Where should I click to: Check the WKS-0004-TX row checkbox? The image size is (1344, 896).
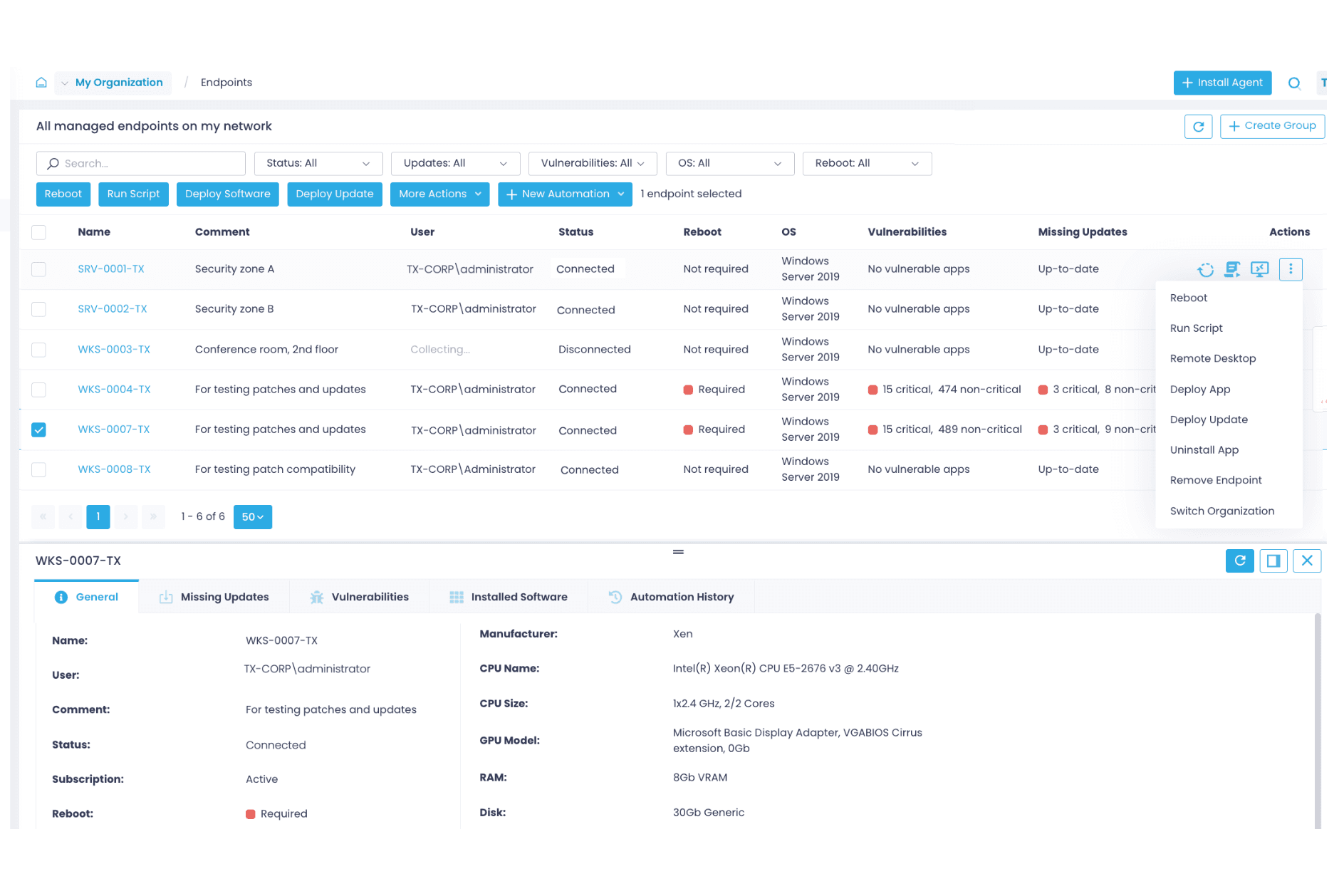[x=38, y=390]
